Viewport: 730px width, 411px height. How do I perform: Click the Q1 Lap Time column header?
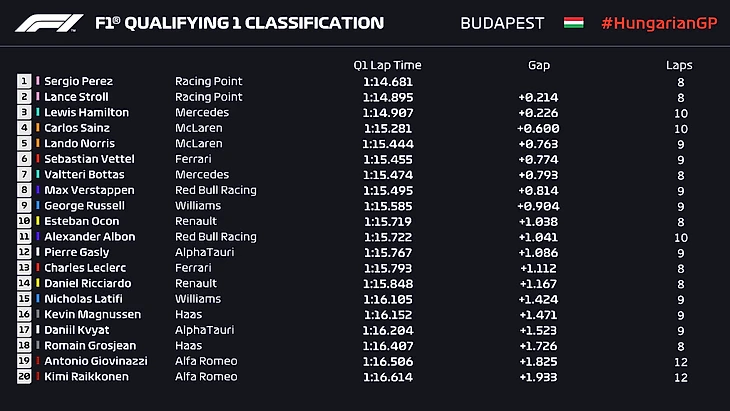pos(387,65)
